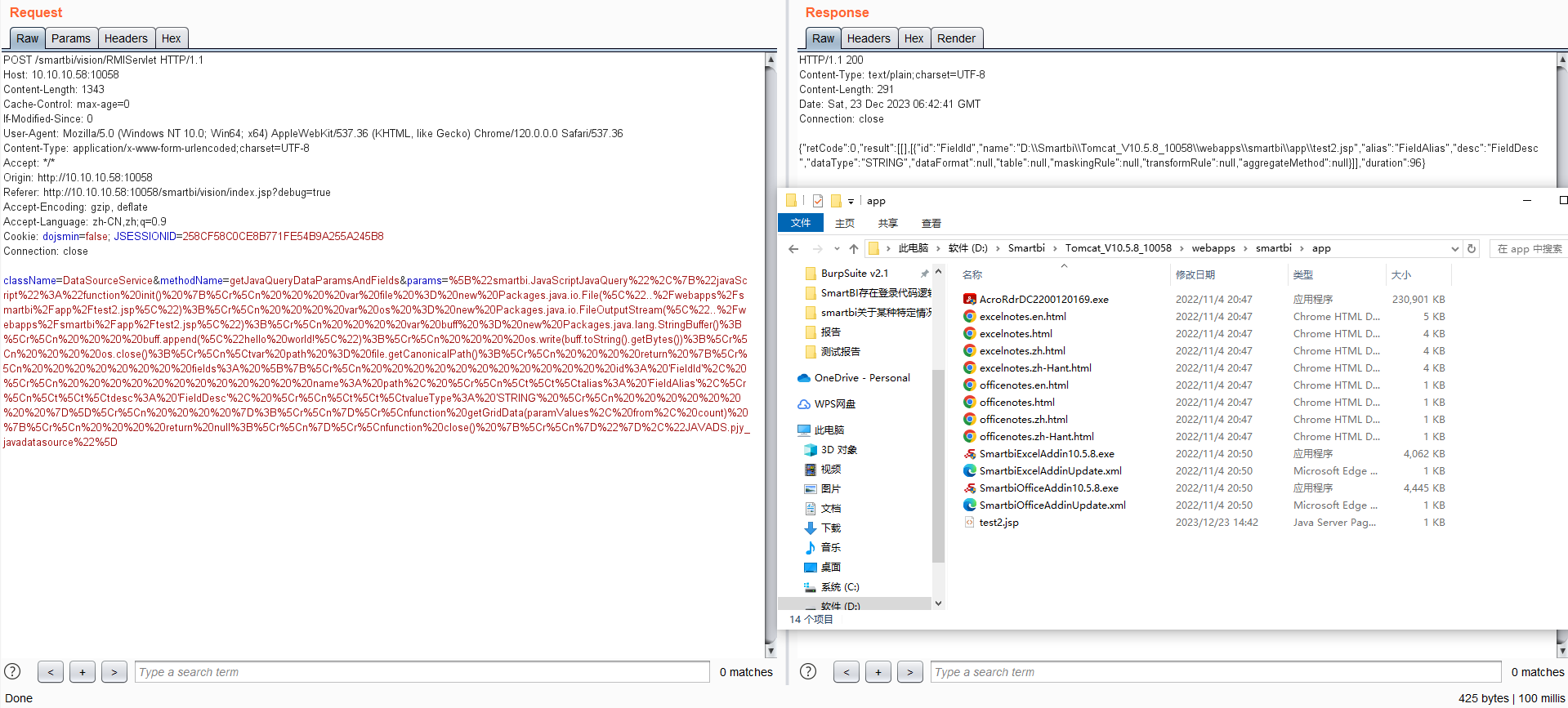Click webapps in the Explorer breadcrumb

point(1213,248)
